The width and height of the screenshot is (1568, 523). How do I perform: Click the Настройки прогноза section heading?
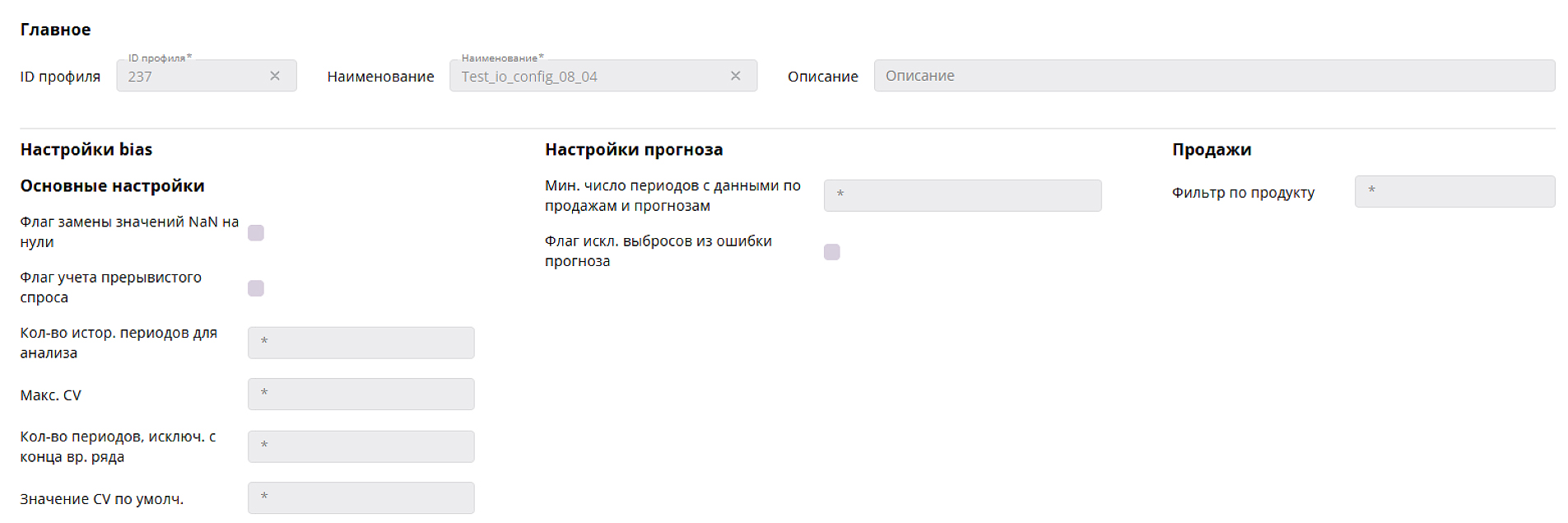coord(634,150)
